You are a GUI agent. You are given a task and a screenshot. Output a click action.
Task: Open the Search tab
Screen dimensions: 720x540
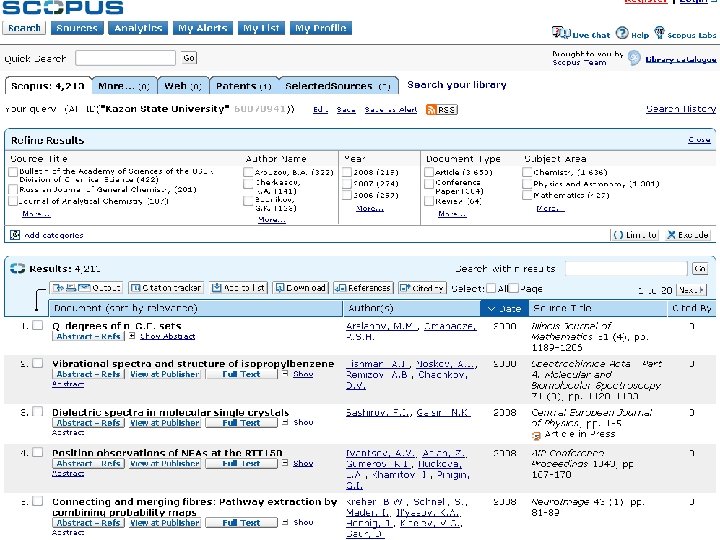24,28
